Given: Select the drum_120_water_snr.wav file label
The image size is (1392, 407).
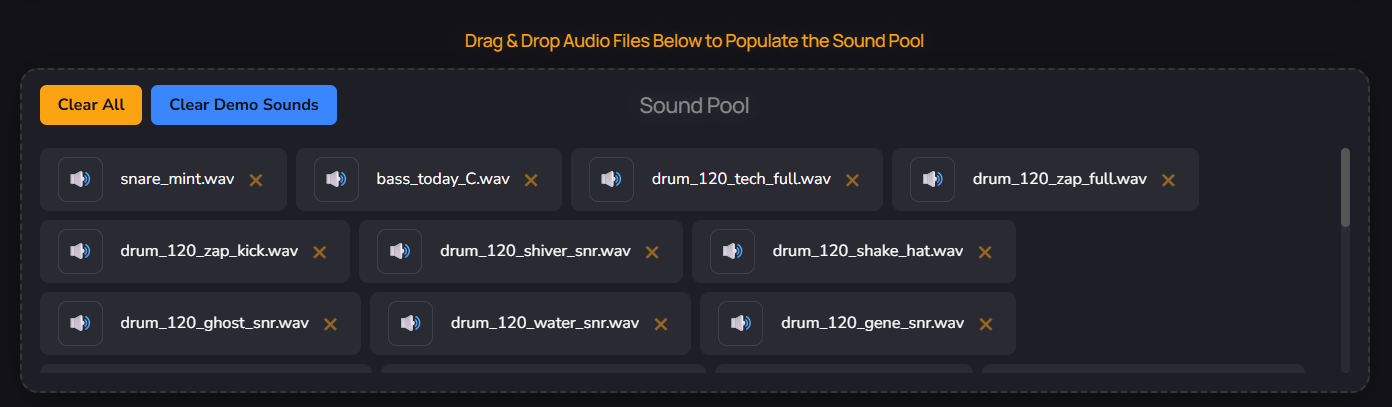Looking at the screenshot, I should tap(544, 324).
